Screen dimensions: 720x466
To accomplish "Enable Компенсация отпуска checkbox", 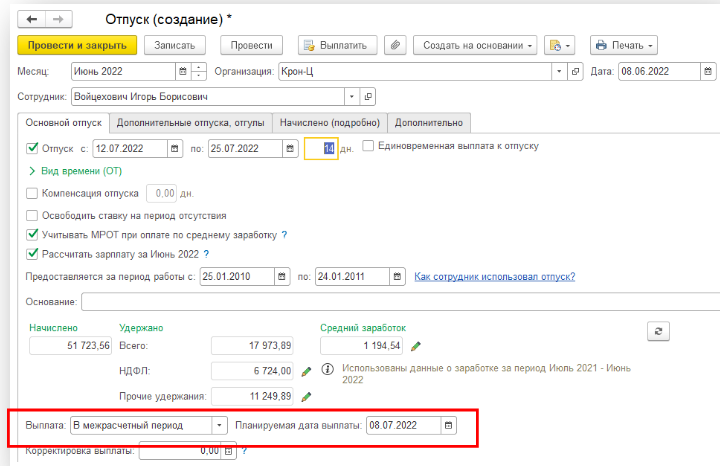I will (x=32, y=193).
